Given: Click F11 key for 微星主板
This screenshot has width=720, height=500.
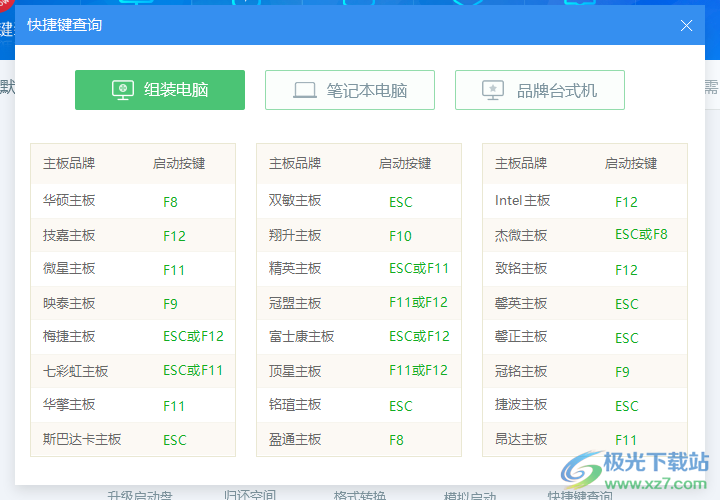Looking at the screenshot, I should (174, 270).
